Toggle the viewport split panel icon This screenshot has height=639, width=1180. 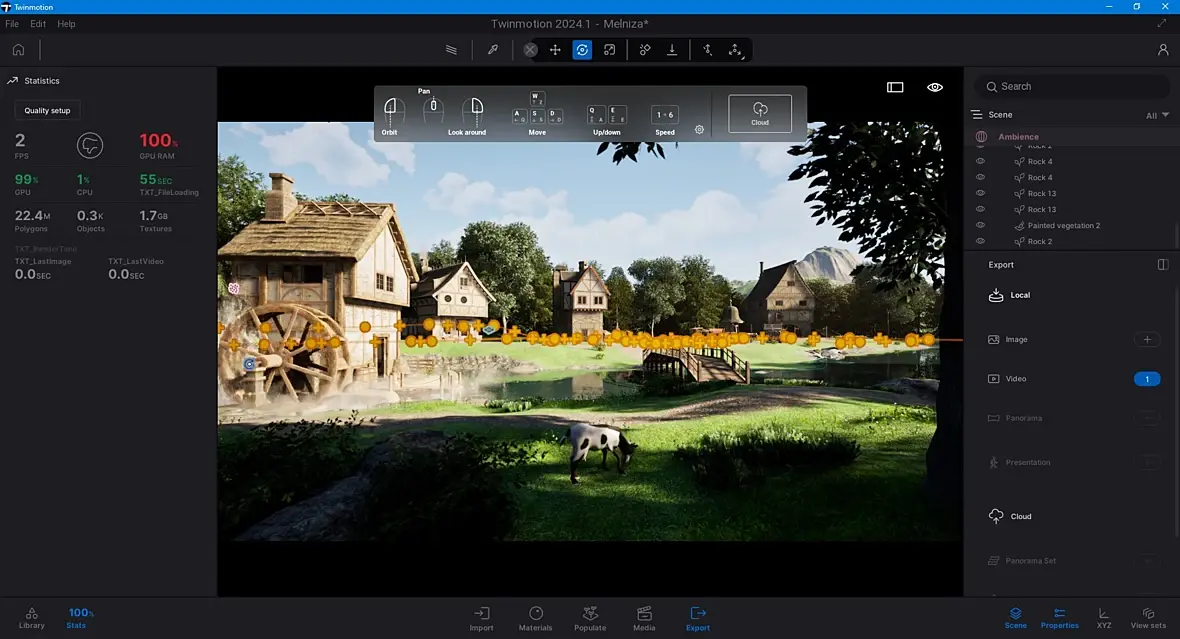pos(895,87)
